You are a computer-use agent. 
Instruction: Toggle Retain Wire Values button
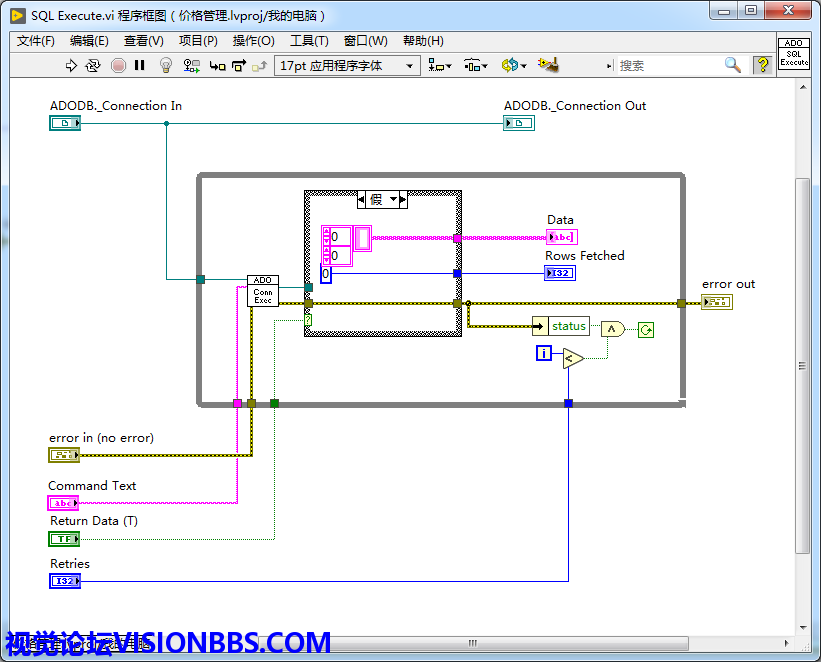[x=190, y=65]
